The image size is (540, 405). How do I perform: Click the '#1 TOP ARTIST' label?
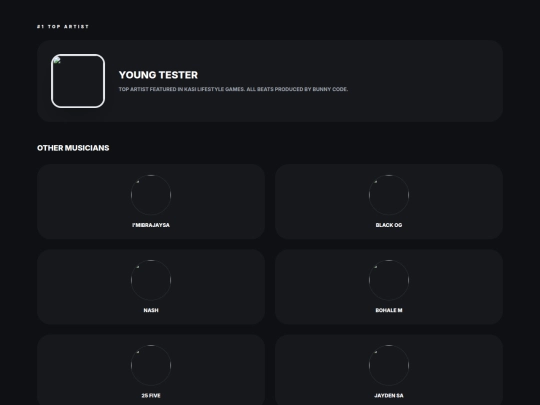63,27
